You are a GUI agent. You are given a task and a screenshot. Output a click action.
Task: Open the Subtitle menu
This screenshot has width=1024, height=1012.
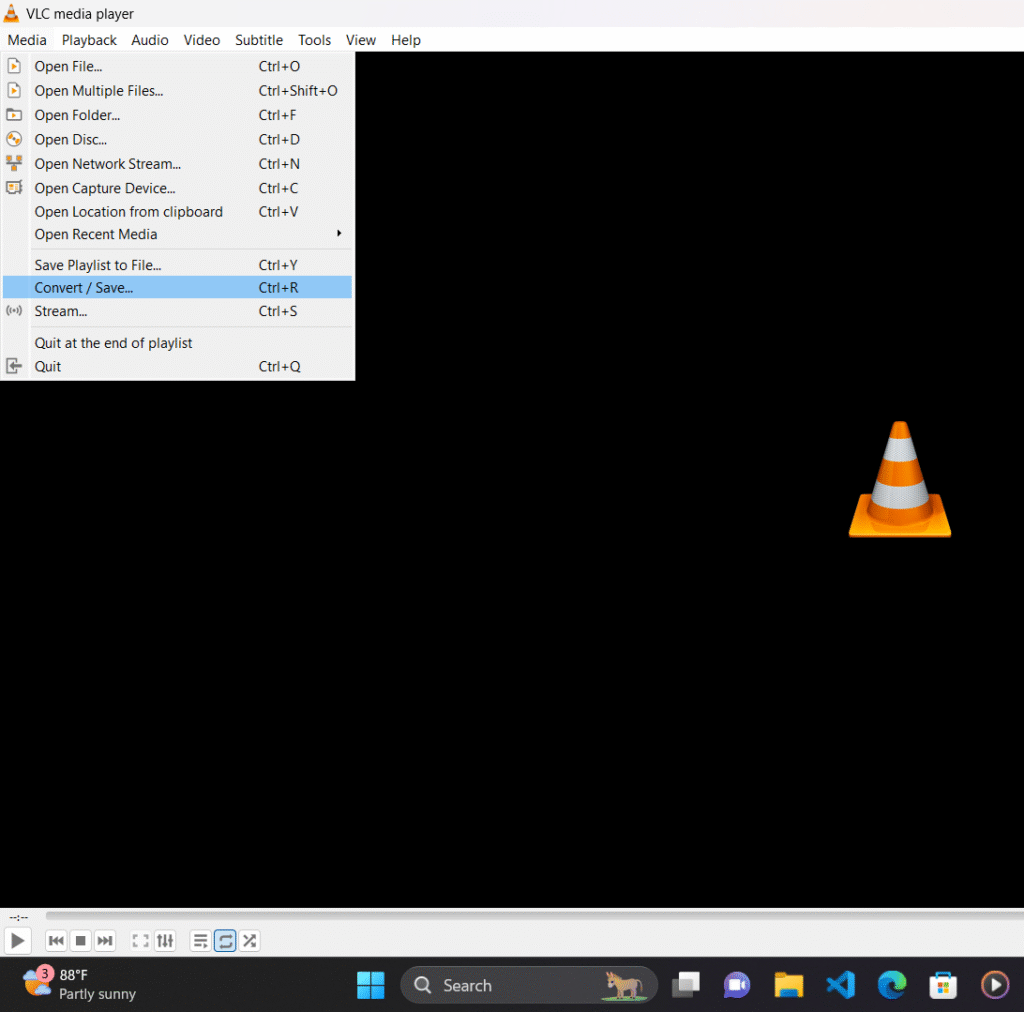click(259, 40)
